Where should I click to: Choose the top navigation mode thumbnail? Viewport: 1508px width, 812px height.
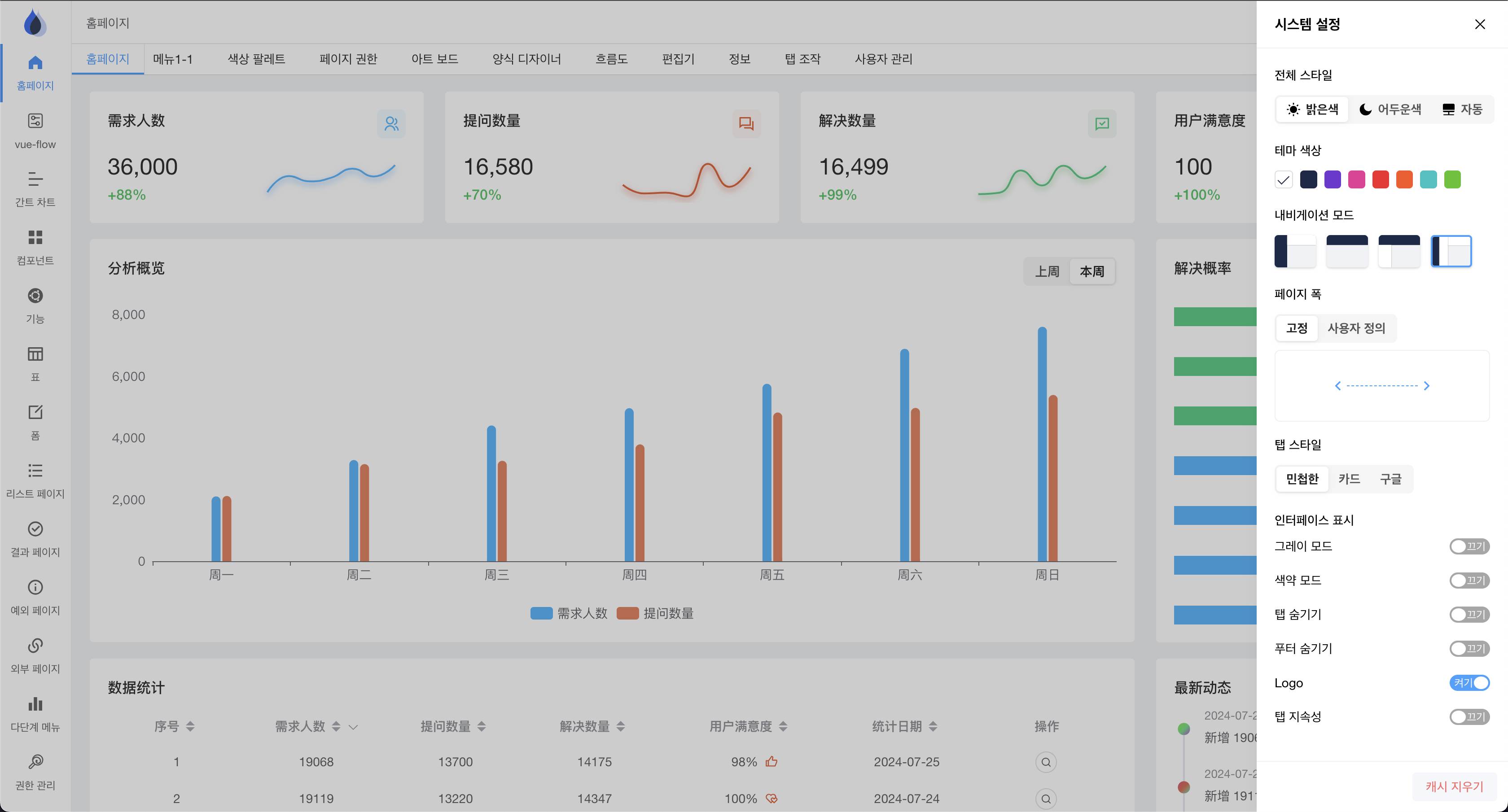click(x=1347, y=251)
